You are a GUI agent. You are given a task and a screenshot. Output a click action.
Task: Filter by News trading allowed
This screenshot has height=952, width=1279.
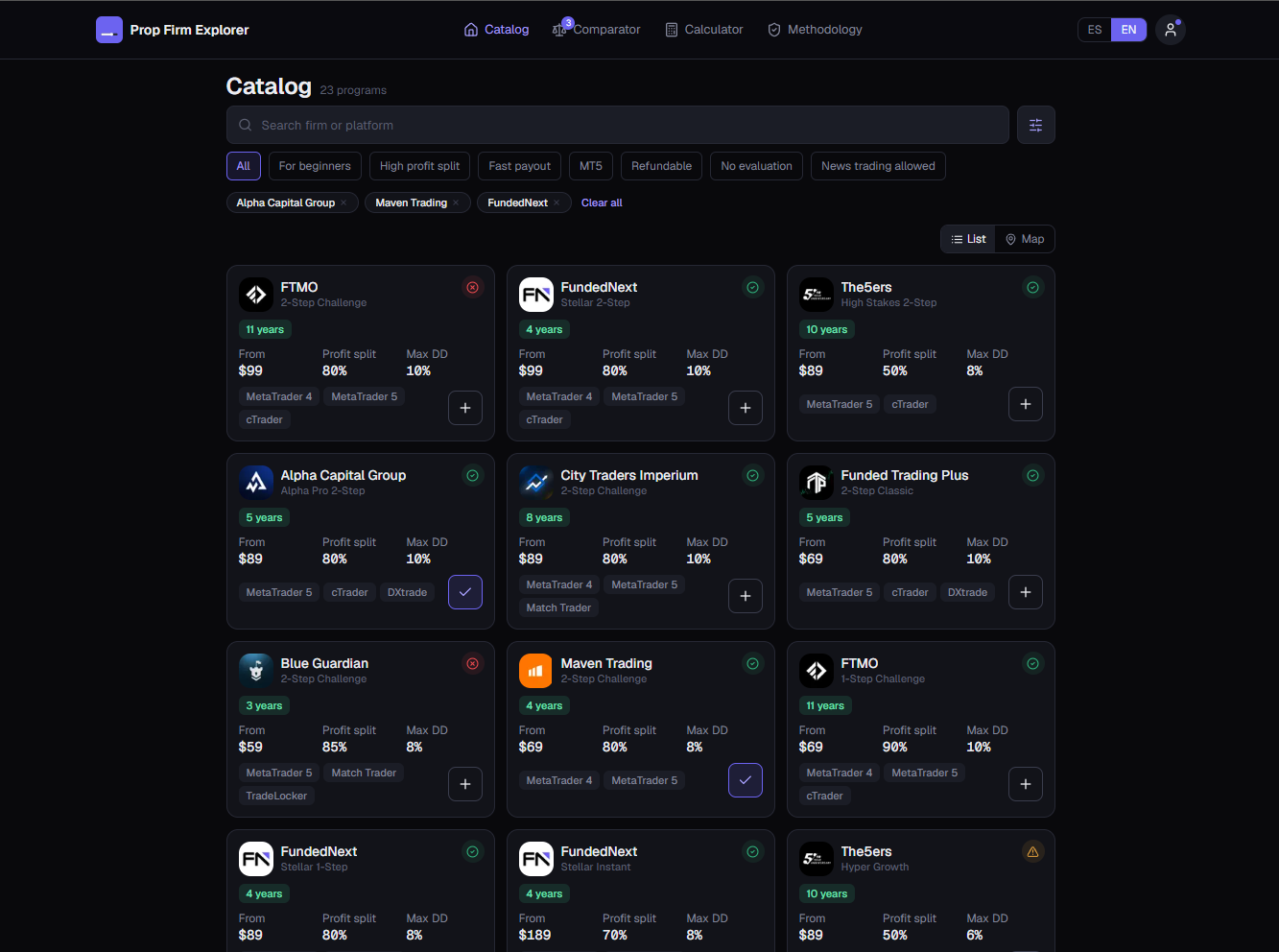click(878, 166)
